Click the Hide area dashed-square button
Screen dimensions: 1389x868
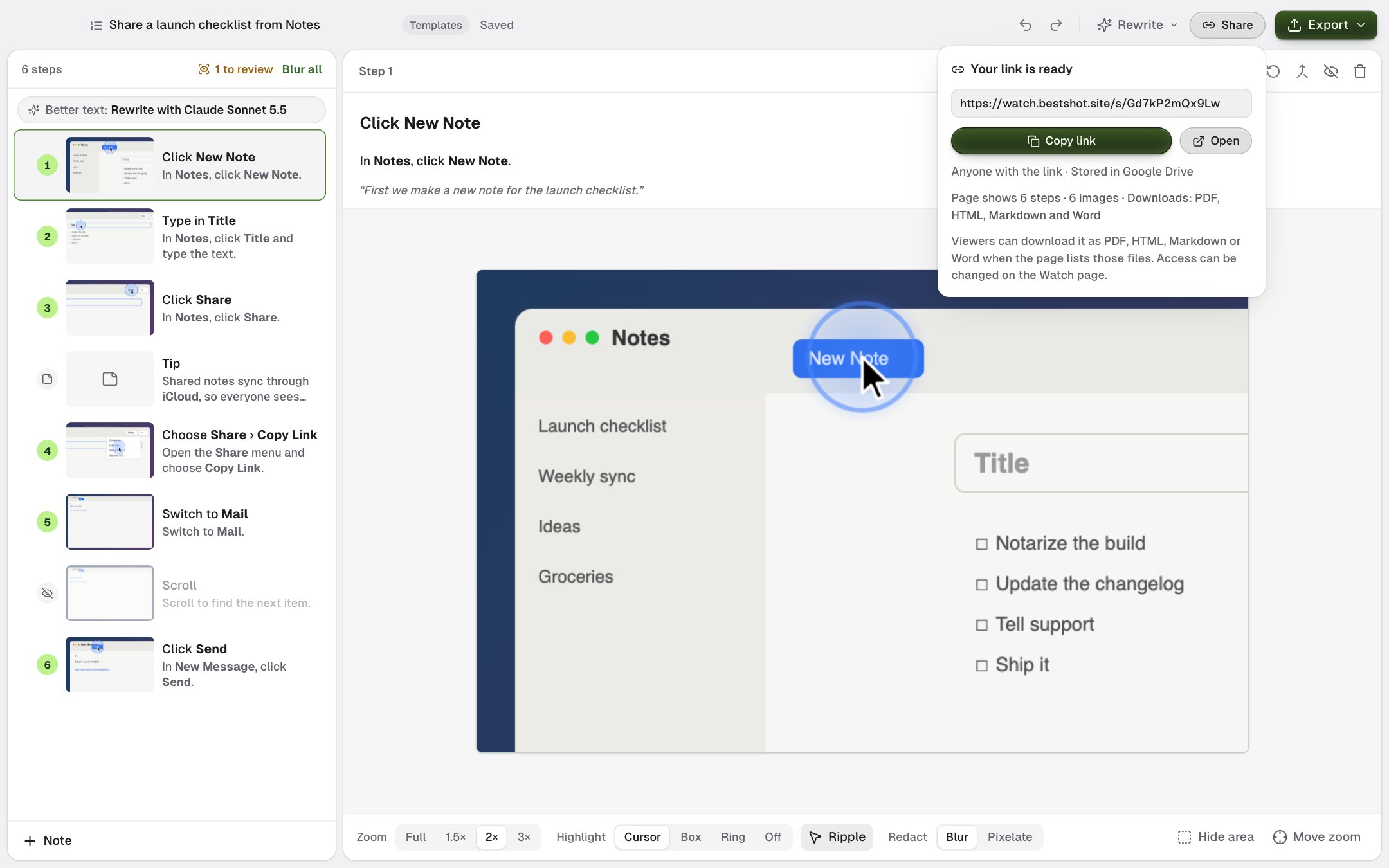coord(1215,836)
